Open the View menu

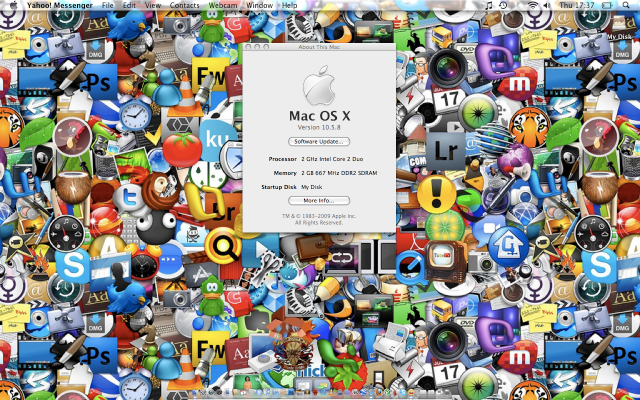click(153, 5)
